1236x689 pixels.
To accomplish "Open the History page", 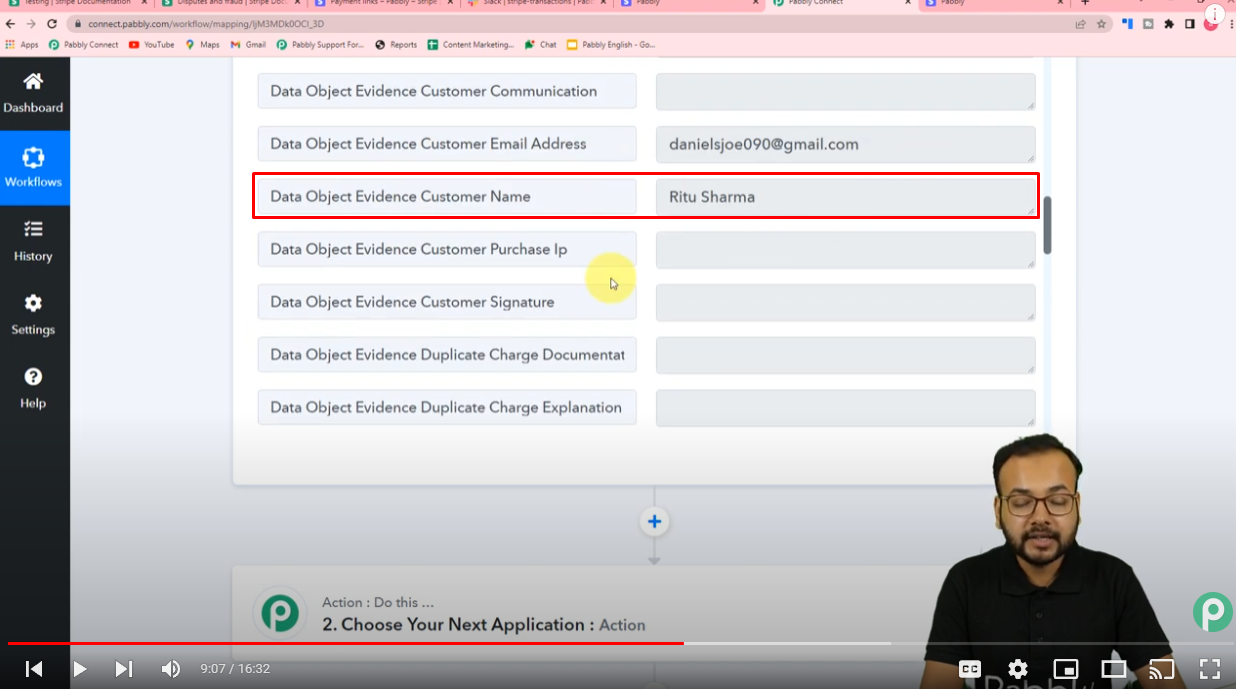I will click(34, 242).
